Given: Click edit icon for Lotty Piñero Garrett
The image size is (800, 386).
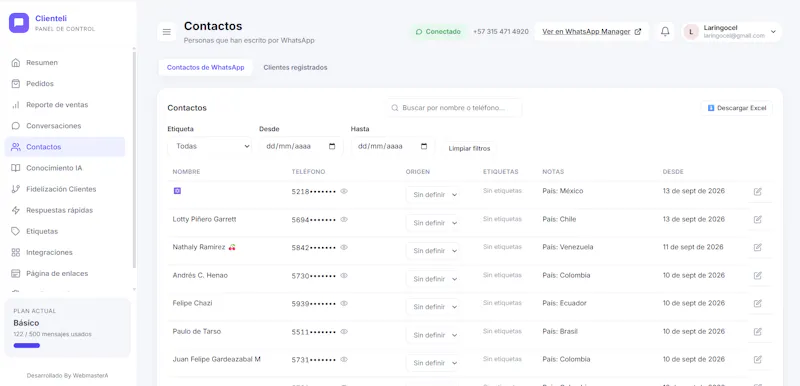Looking at the screenshot, I should tap(758, 219).
